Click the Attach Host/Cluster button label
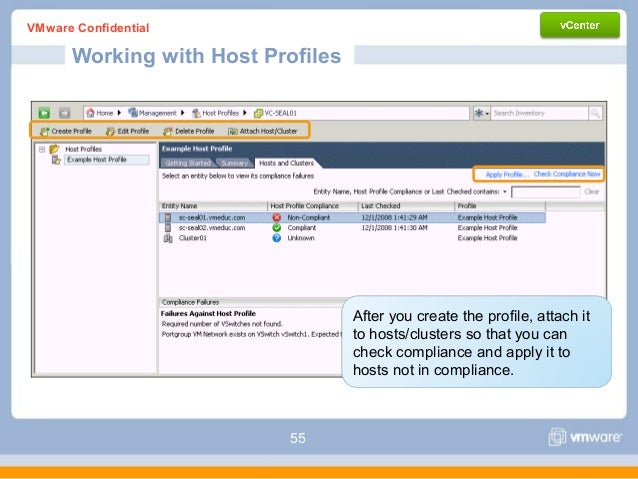 [269, 131]
